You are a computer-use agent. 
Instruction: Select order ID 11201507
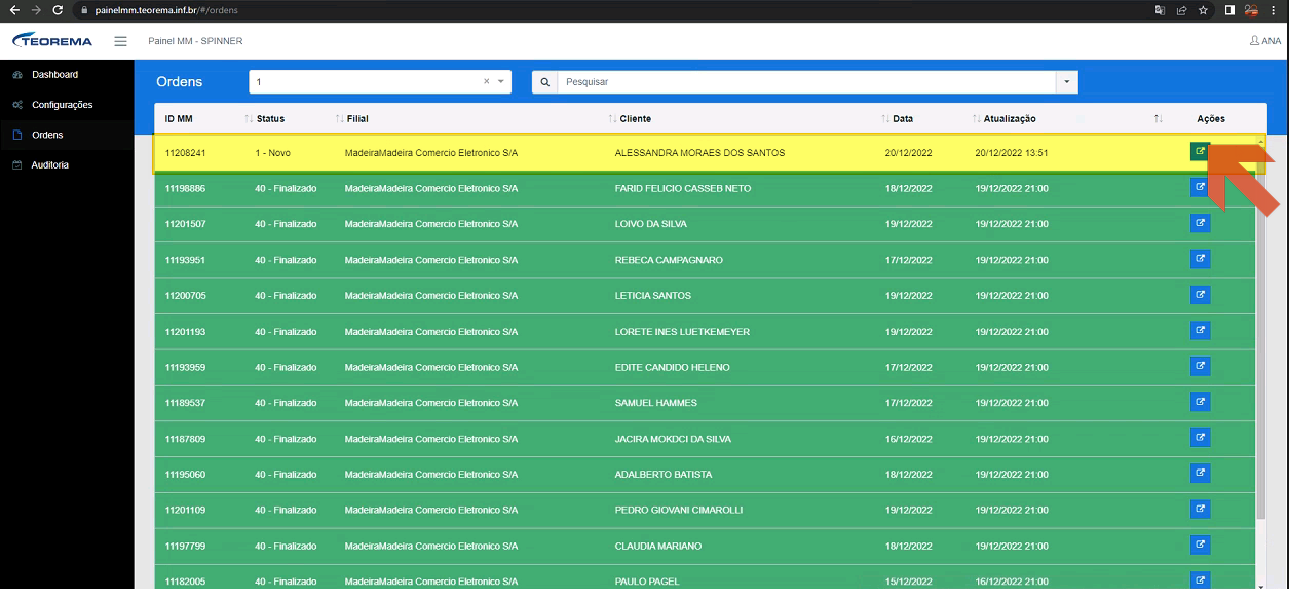(x=185, y=224)
